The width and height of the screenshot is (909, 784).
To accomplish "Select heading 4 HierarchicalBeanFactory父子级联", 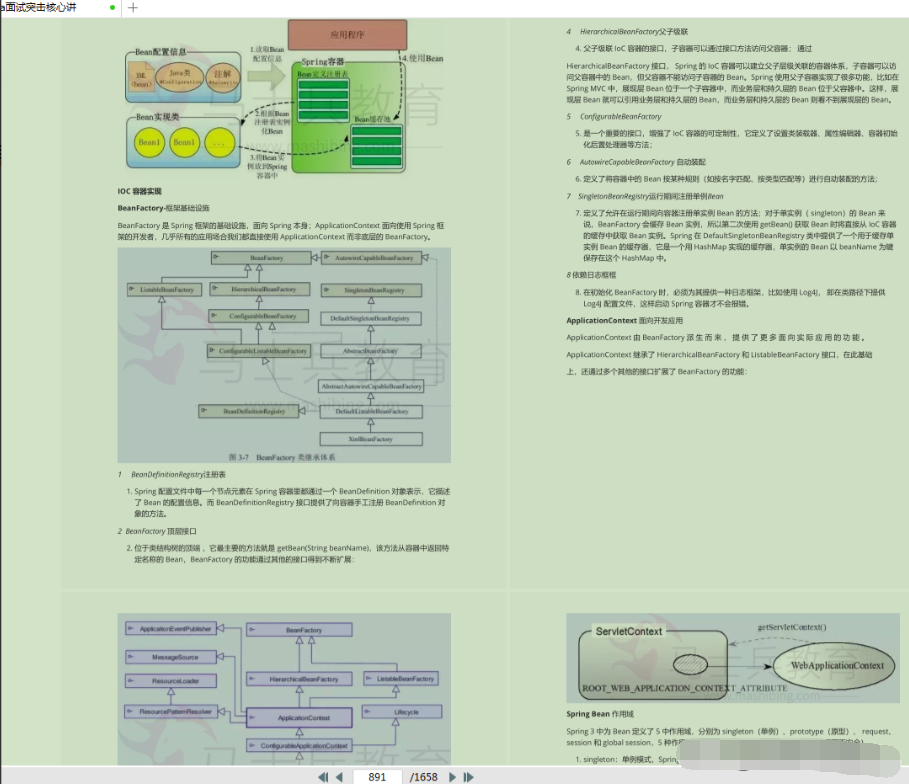I will click(627, 32).
